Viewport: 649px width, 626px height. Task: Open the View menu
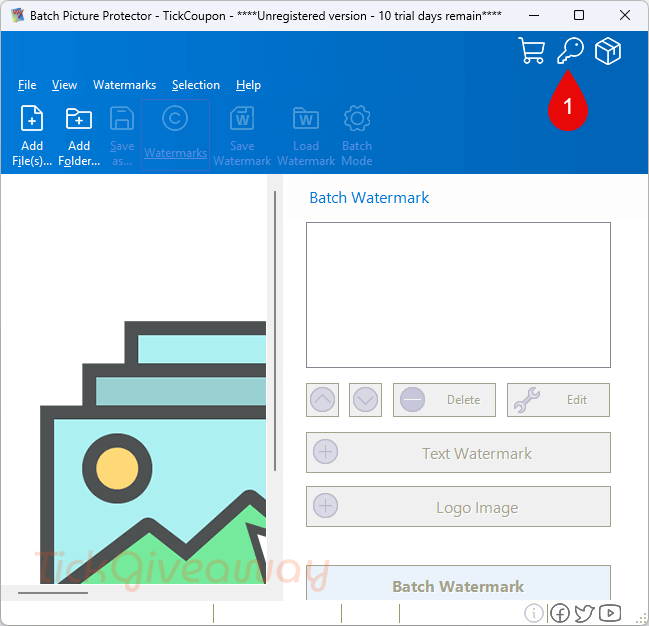(65, 85)
